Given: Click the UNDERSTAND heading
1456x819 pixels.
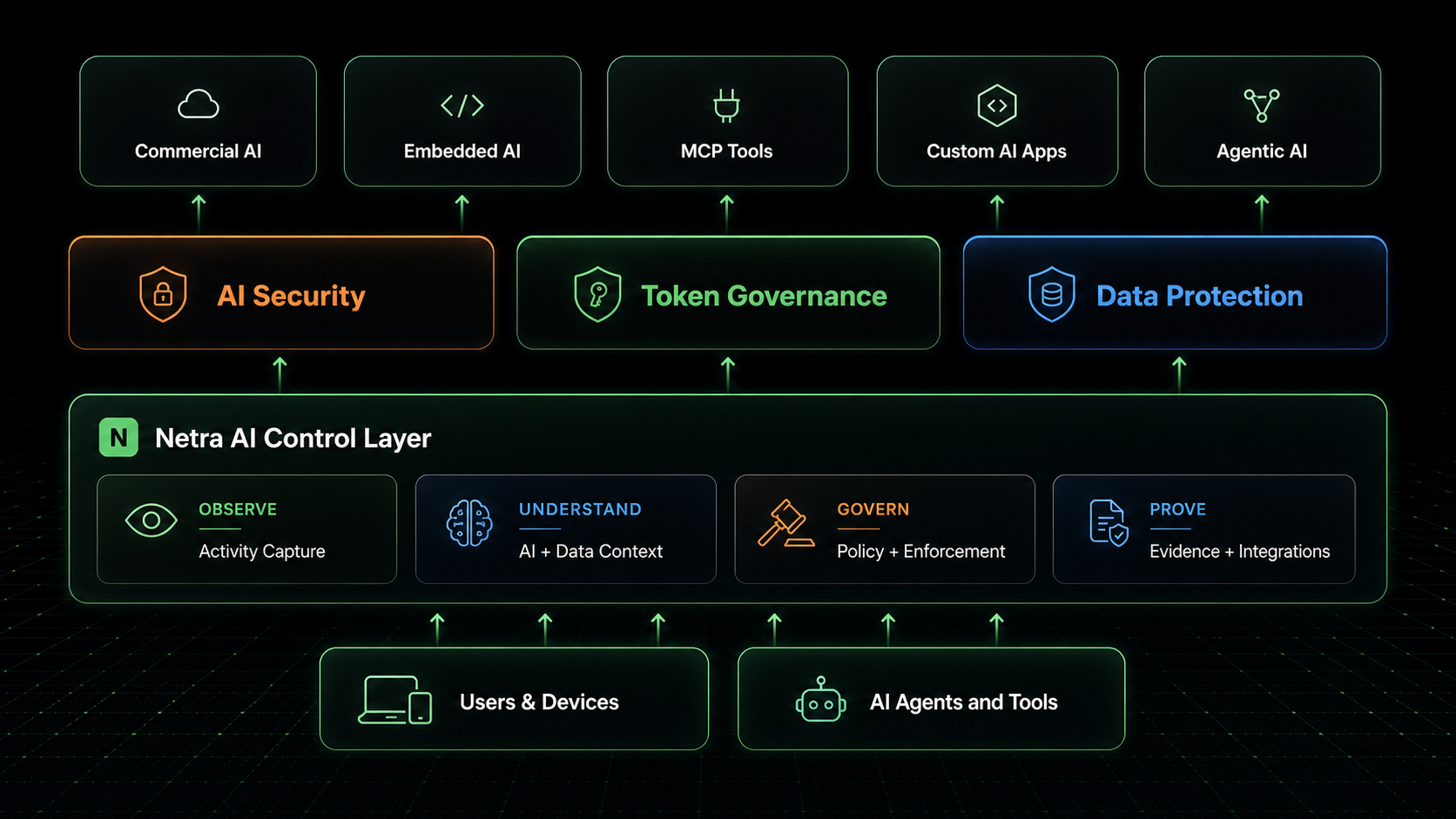Looking at the screenshot, I should tap(580, 509).
